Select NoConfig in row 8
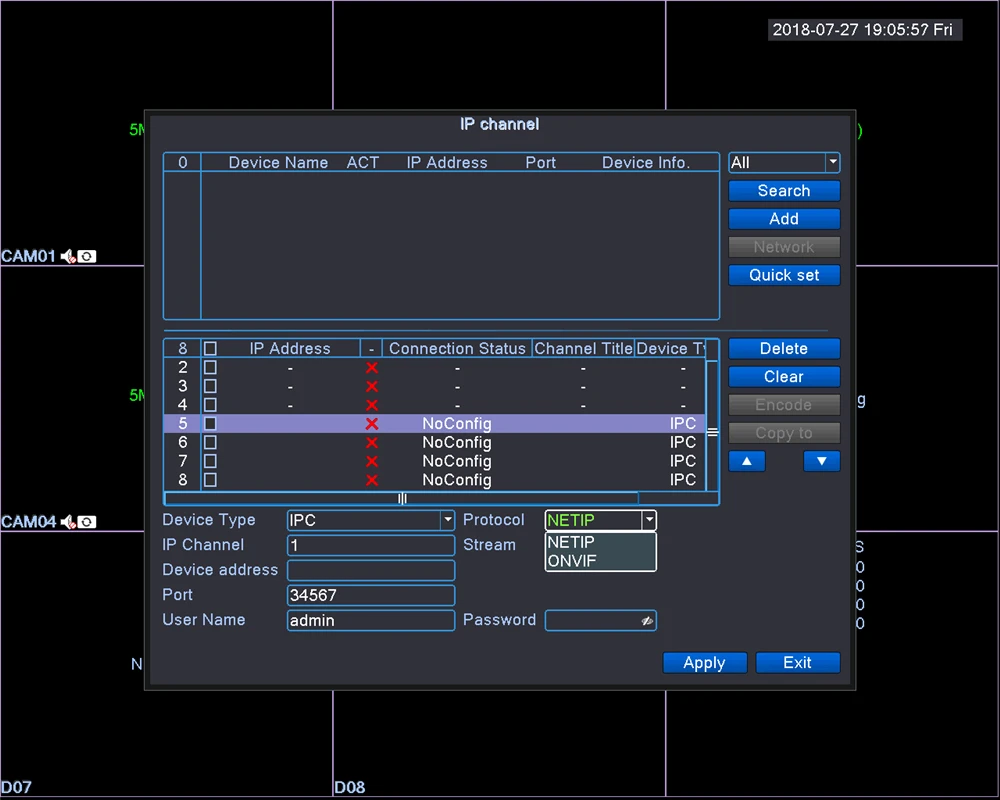Viewport: 1000px width, 800px height. point(457,480)
